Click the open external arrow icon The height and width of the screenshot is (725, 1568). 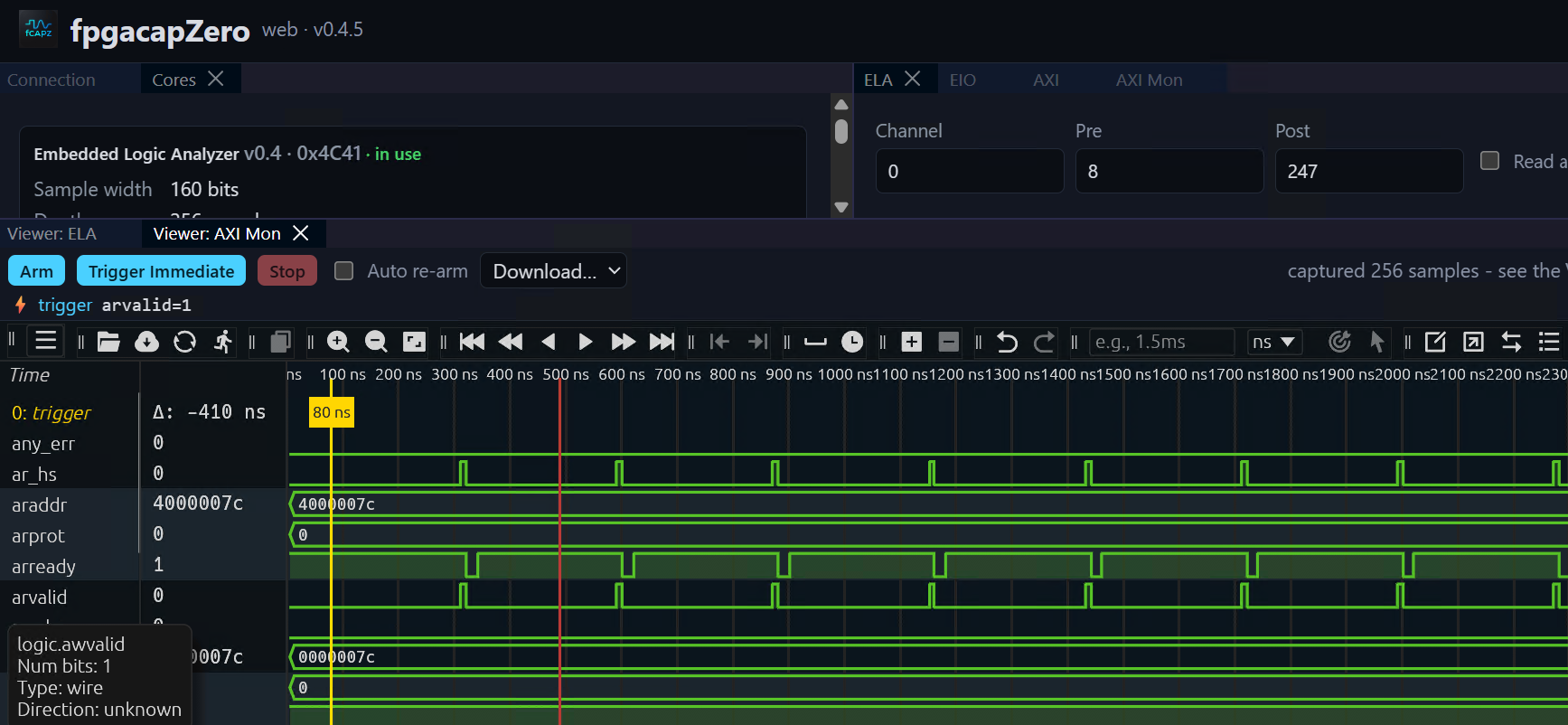pyautogui.click(x=1473, y=342)
